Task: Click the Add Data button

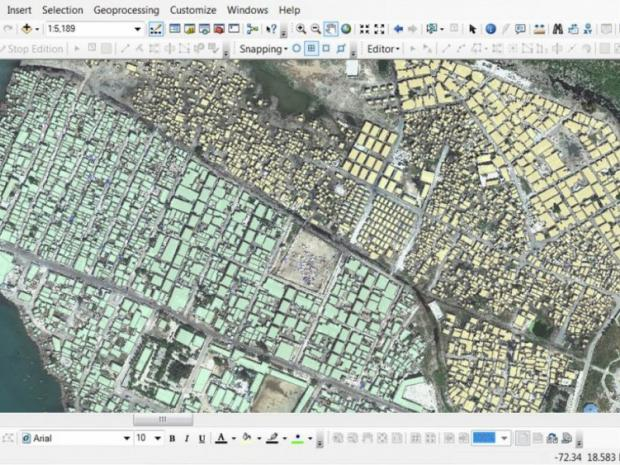Action: tap(27, 29)
